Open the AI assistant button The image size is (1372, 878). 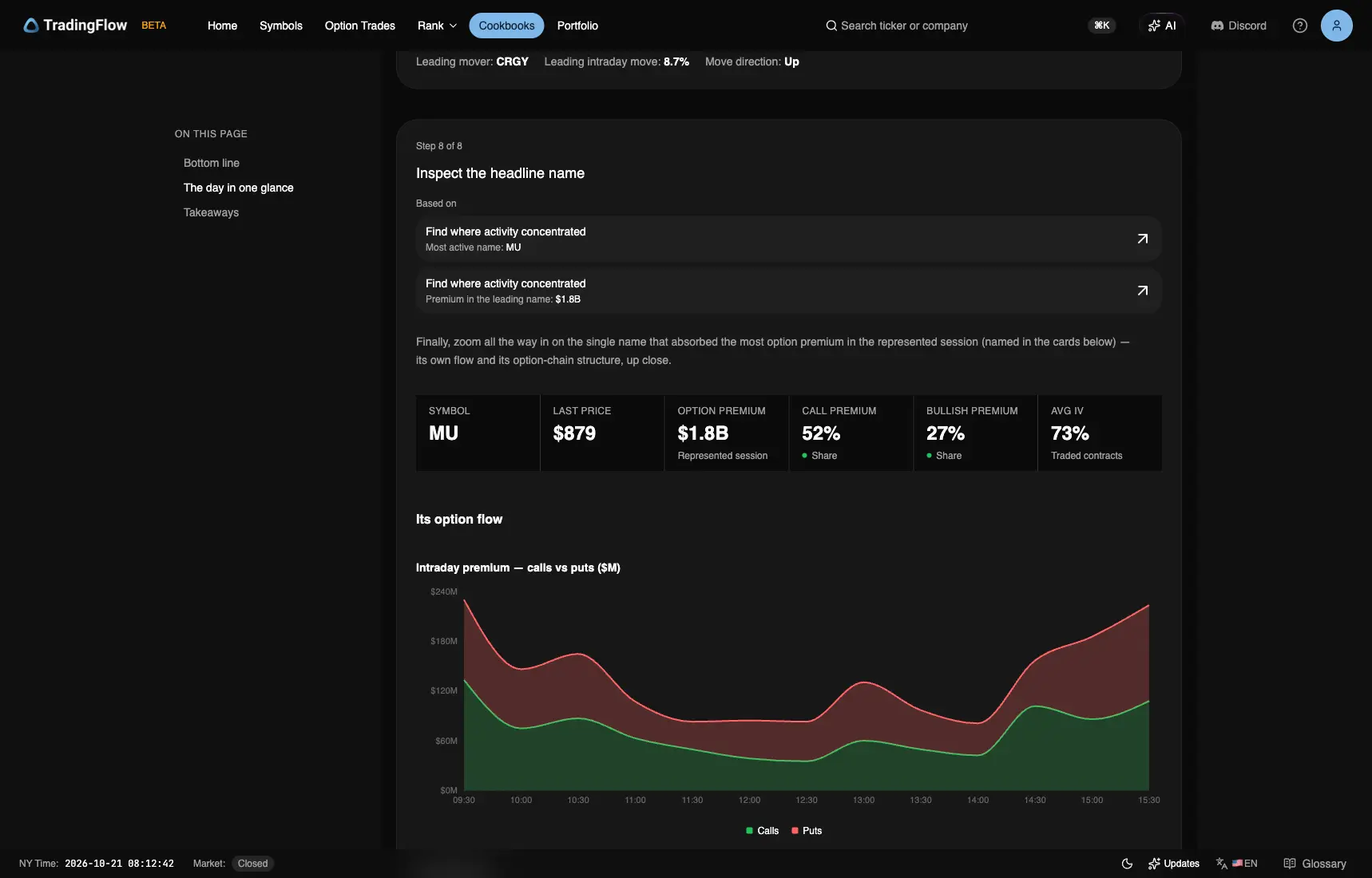pos(1162,26)
